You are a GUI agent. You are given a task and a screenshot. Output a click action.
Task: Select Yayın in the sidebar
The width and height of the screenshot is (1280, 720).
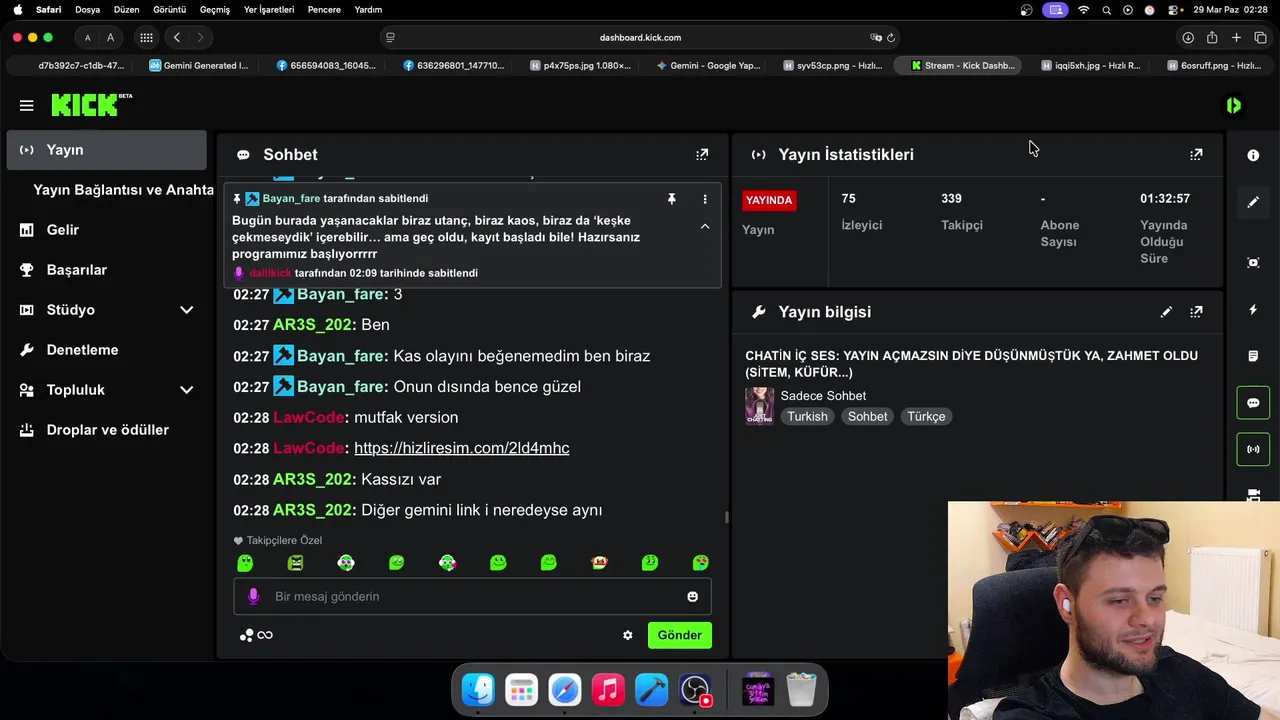106,150
